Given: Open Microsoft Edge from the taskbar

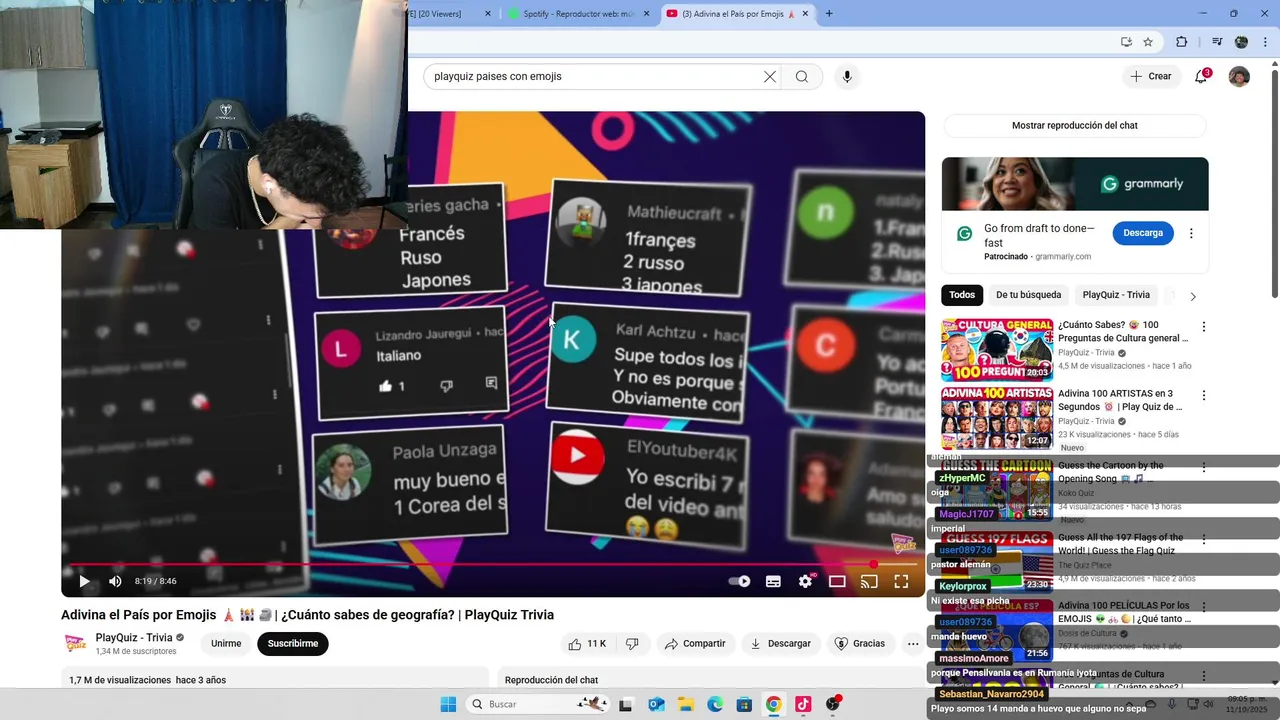Looking at the screenshot, I should tap(715, 704).
